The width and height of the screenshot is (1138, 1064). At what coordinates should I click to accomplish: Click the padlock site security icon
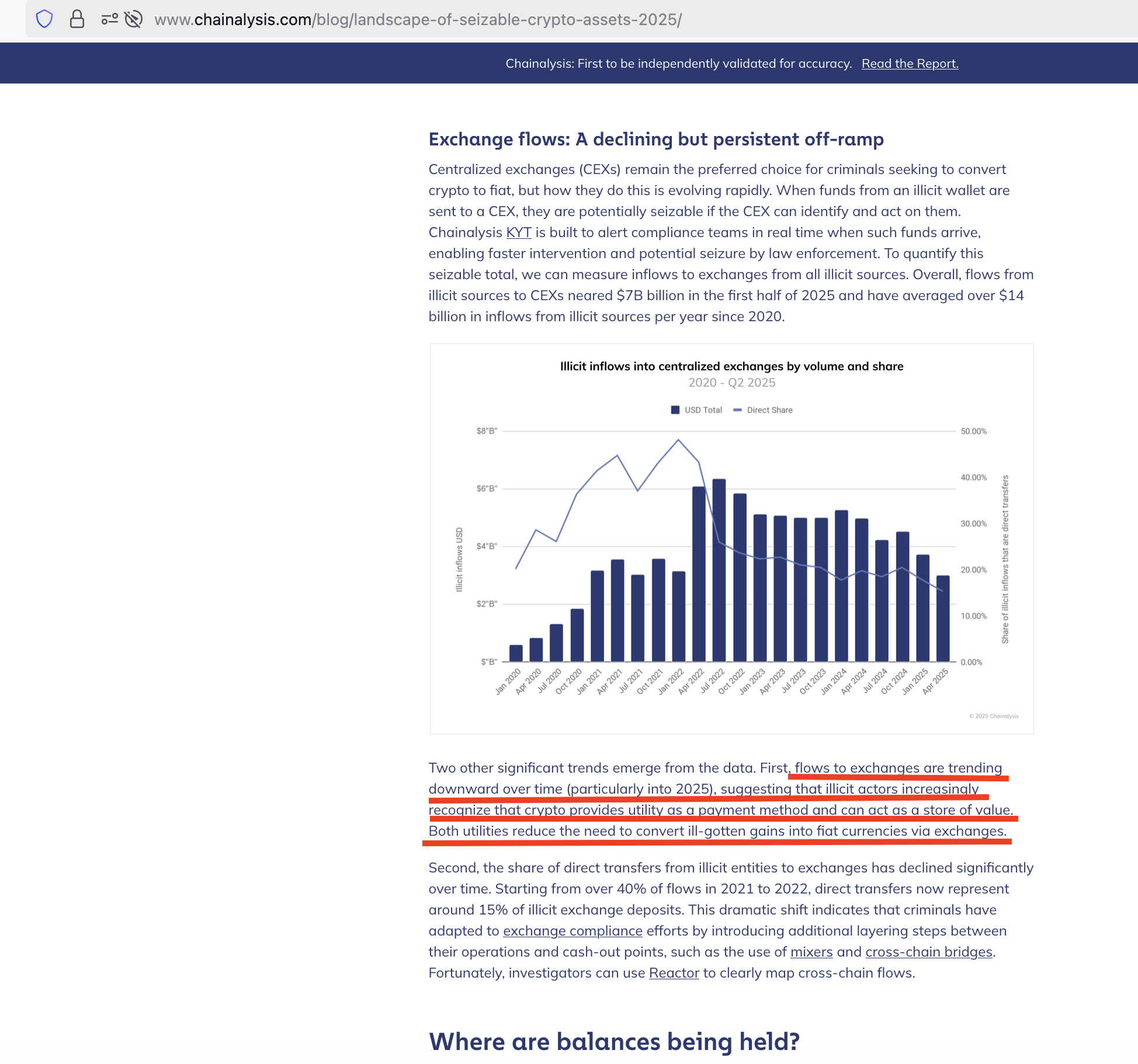pyautogui.click(x=77, y=19)
